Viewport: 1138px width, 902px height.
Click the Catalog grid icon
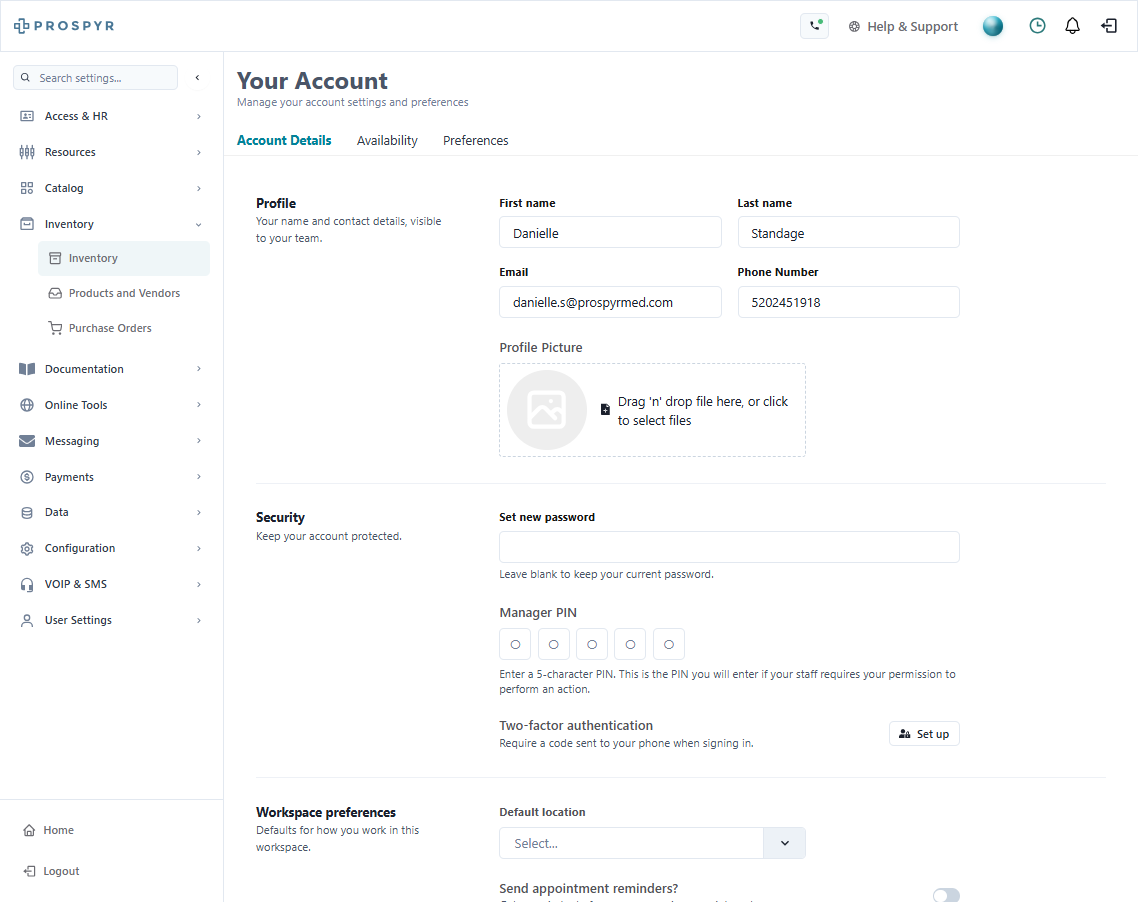tap(27, 188)
